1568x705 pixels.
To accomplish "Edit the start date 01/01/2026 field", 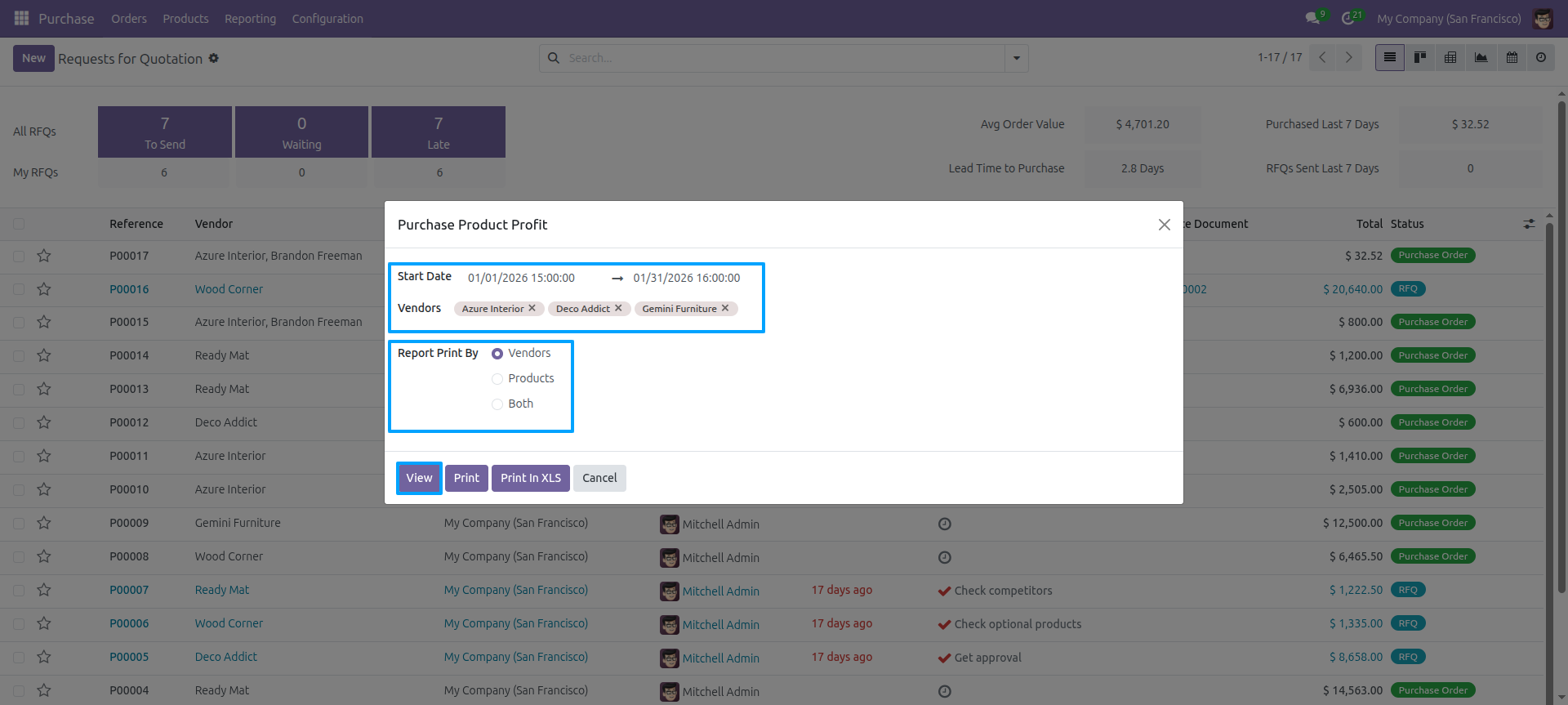I will [521, 278].
